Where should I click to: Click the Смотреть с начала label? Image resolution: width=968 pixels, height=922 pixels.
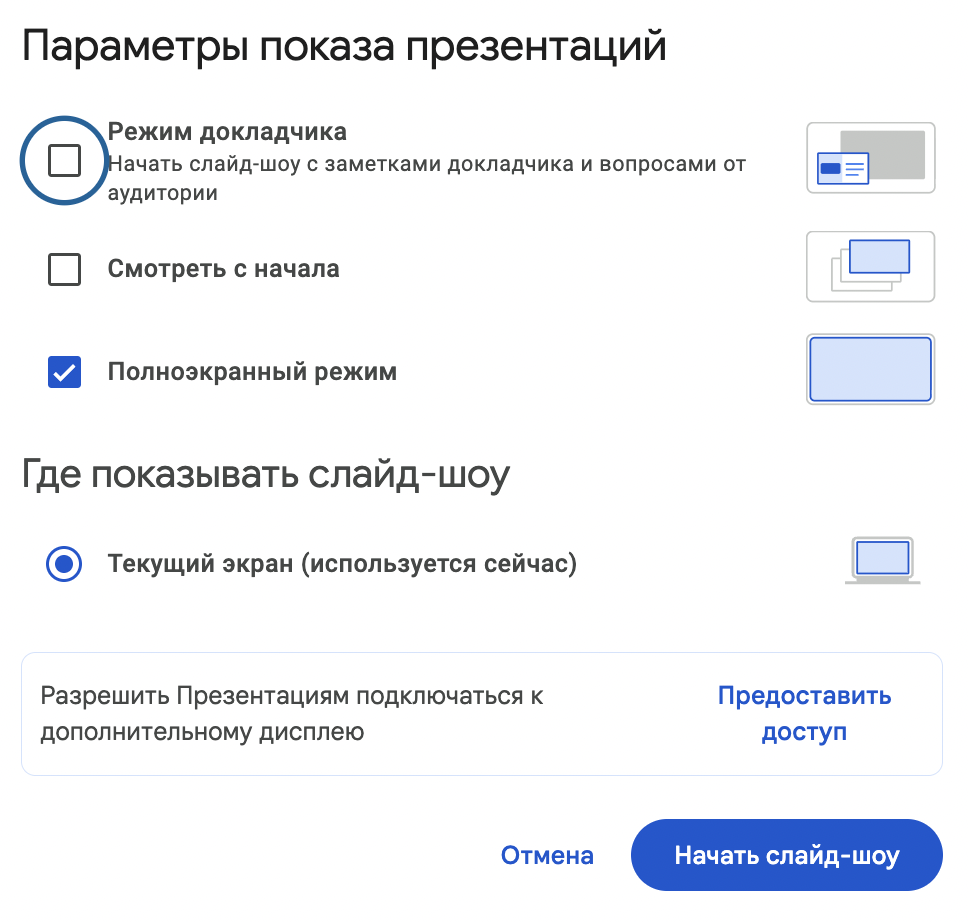223,269
